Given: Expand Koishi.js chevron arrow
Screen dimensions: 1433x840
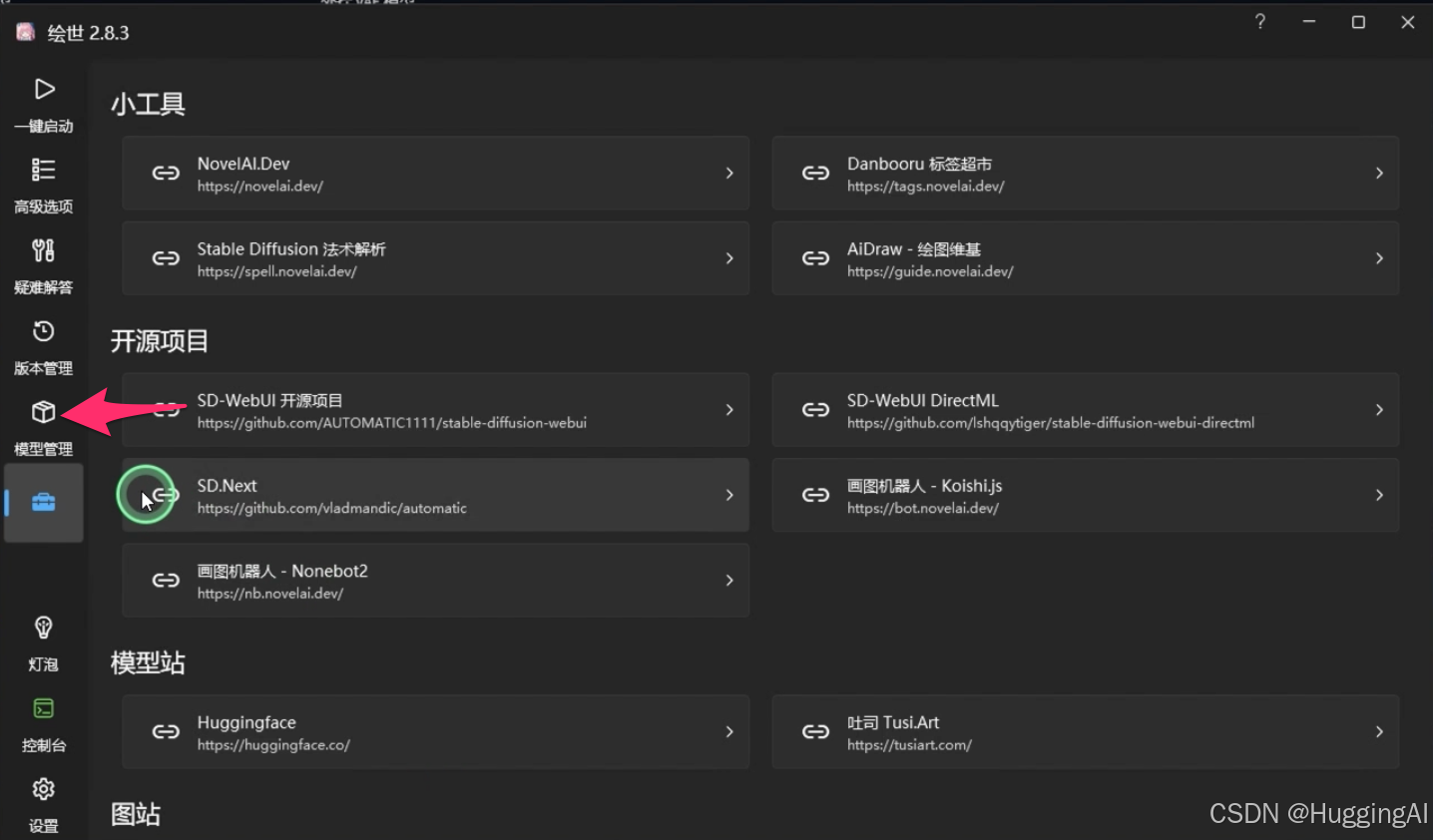Looking at the screenshot, I should click(x=1379, y=495).
